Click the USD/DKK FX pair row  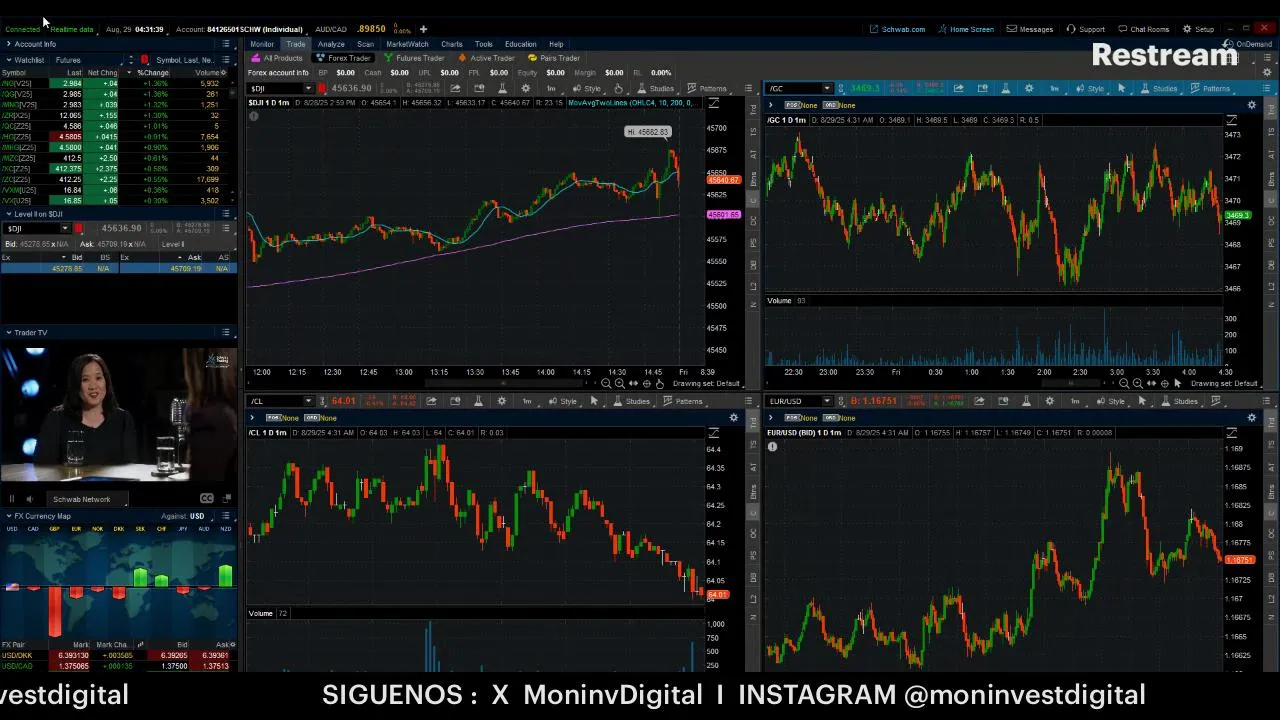tap(118, 655)
